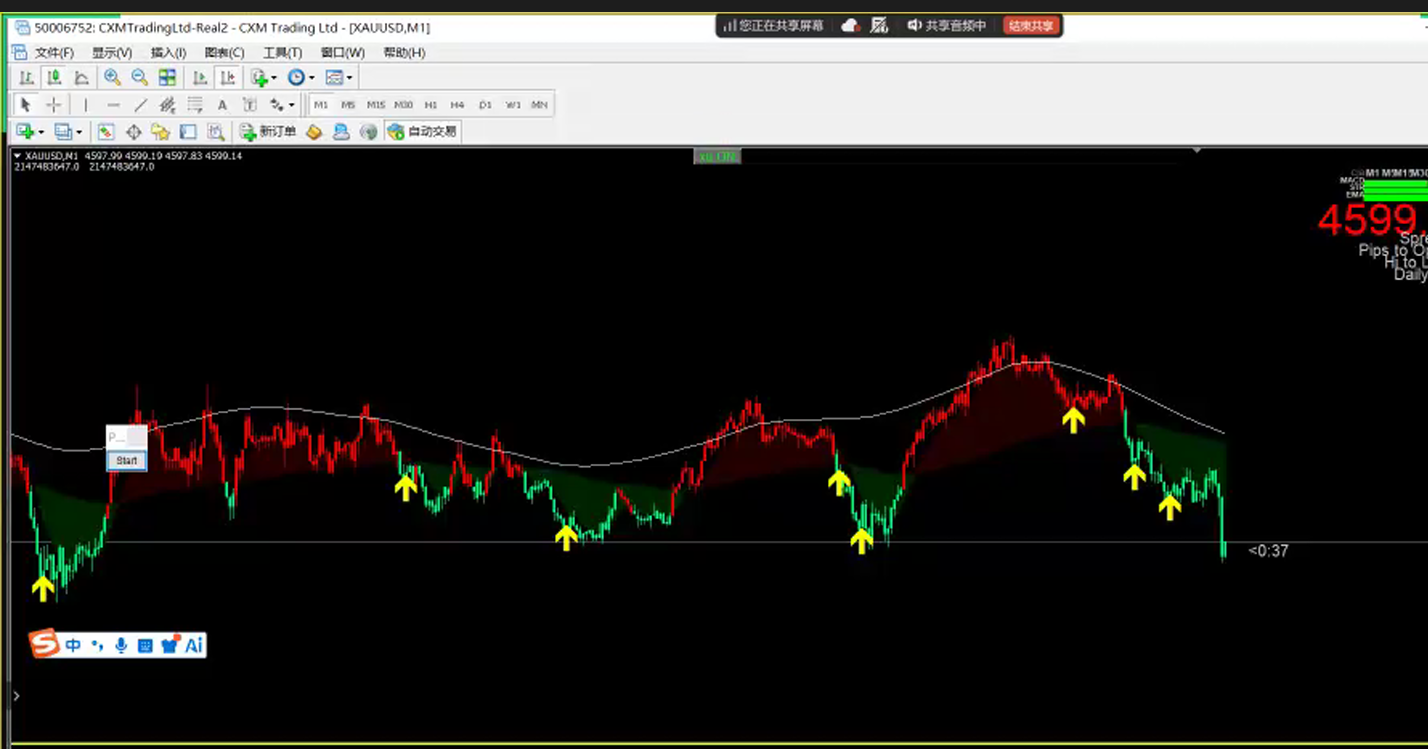Toggle chart auto scroll icon

tap(200, 78)
